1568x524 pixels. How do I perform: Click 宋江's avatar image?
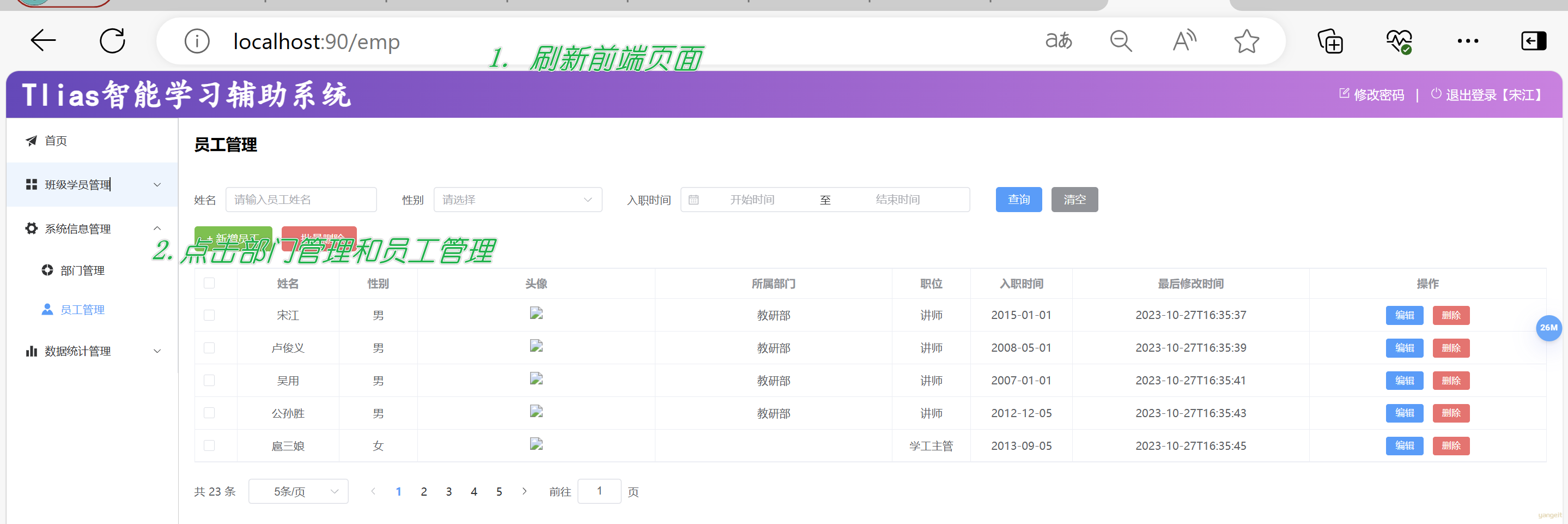click(536, 313)
